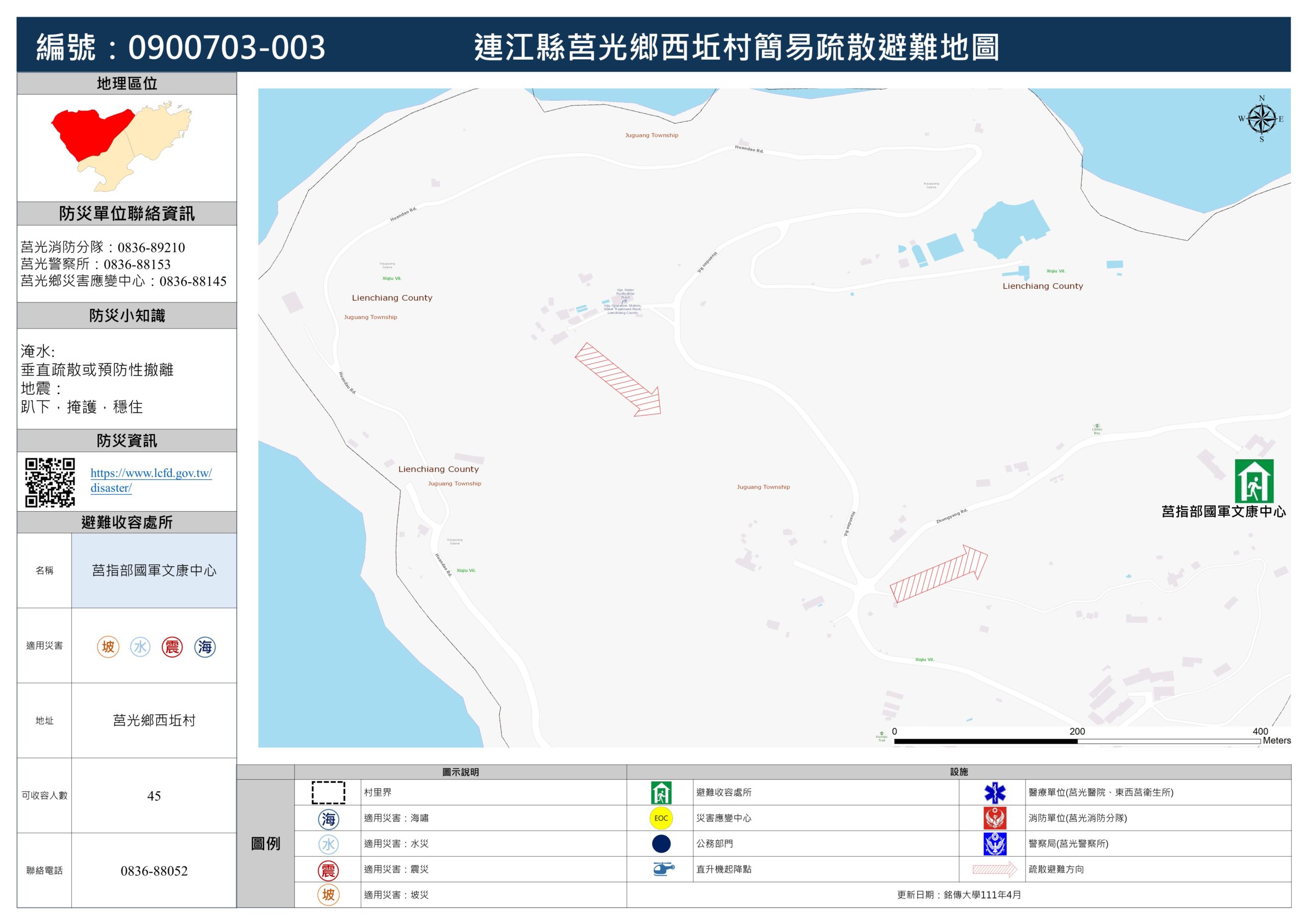Click the orange 坡 icon in the shelter table
This screenshot has width=1306, height=924.
108,646
